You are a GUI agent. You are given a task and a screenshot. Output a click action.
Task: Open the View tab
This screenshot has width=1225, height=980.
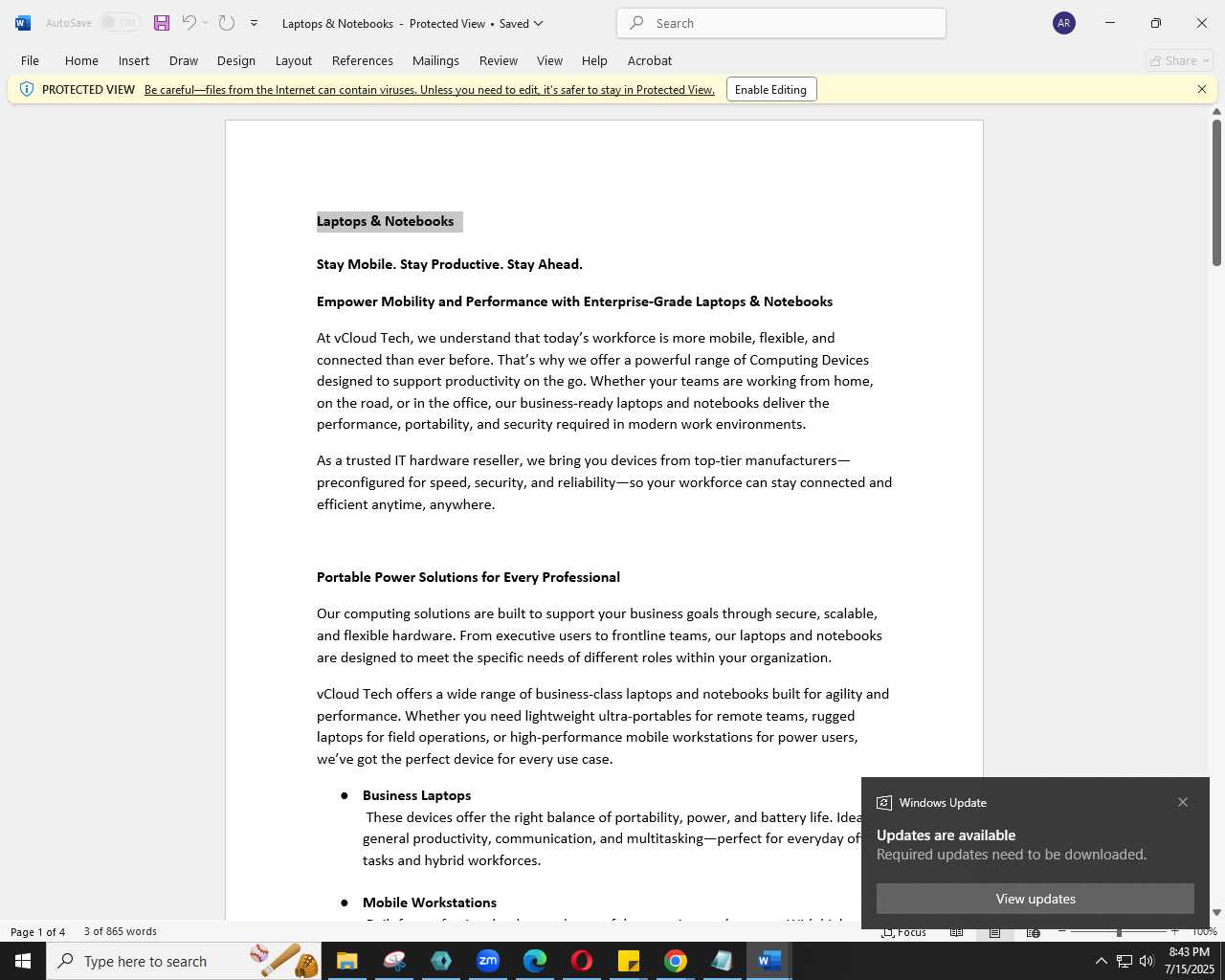coord(549,60)
